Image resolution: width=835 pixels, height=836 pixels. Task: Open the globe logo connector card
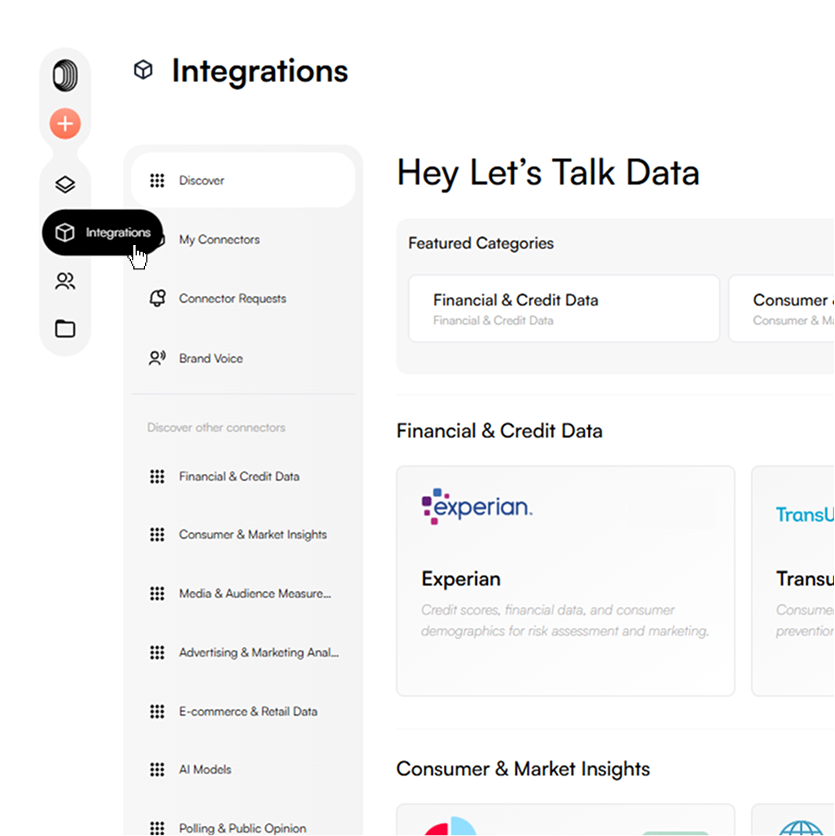pos(793,820)
